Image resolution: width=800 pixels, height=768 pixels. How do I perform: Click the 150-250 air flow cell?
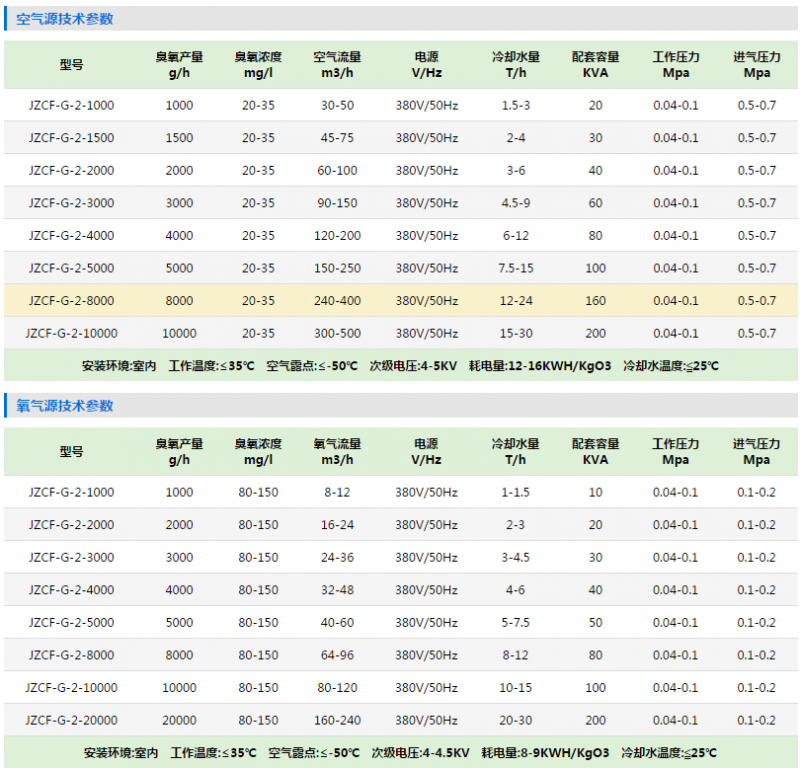click(x=337, y=268)
